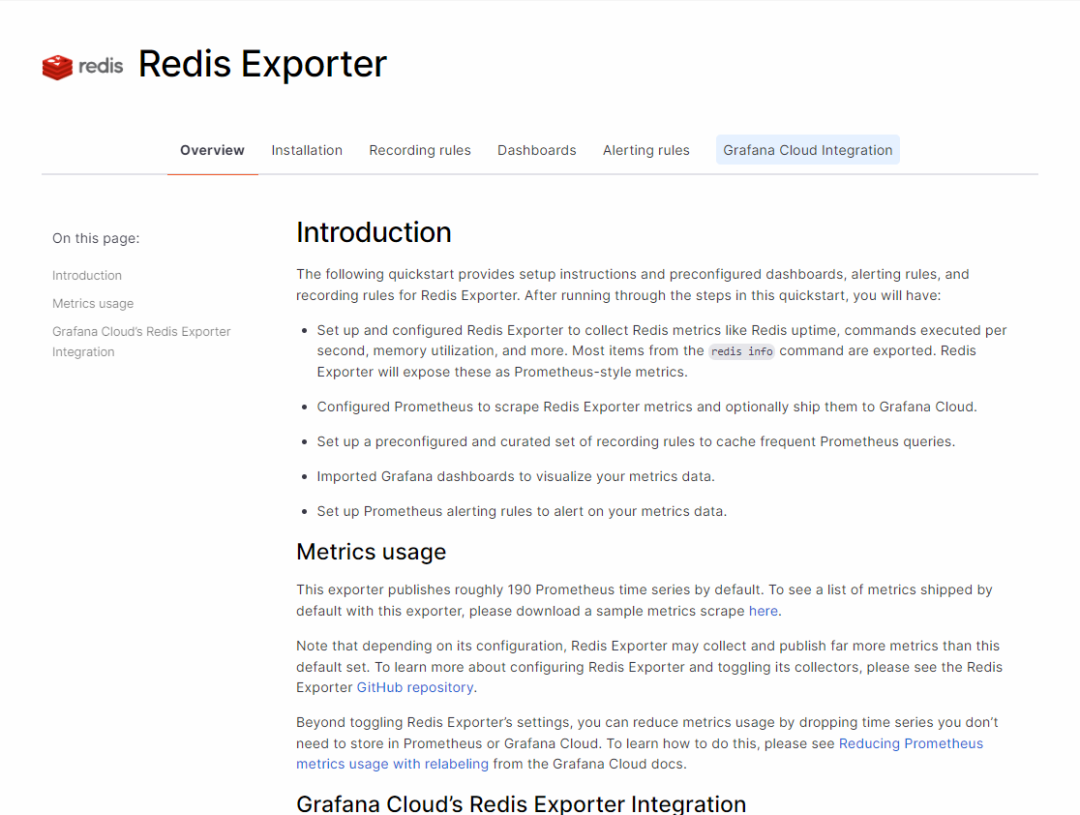Viewport: 1080px width, 815px height.
Task: Select the Alerting rules tab
Action: click(646, 150)
